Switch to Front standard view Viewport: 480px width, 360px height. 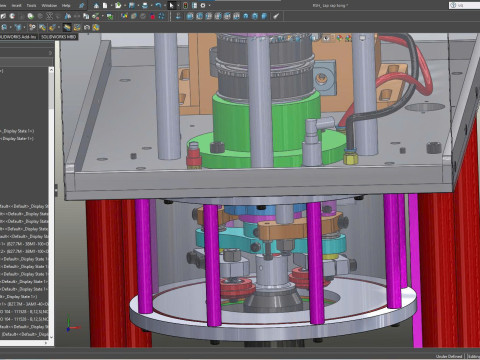pos(190,16)
